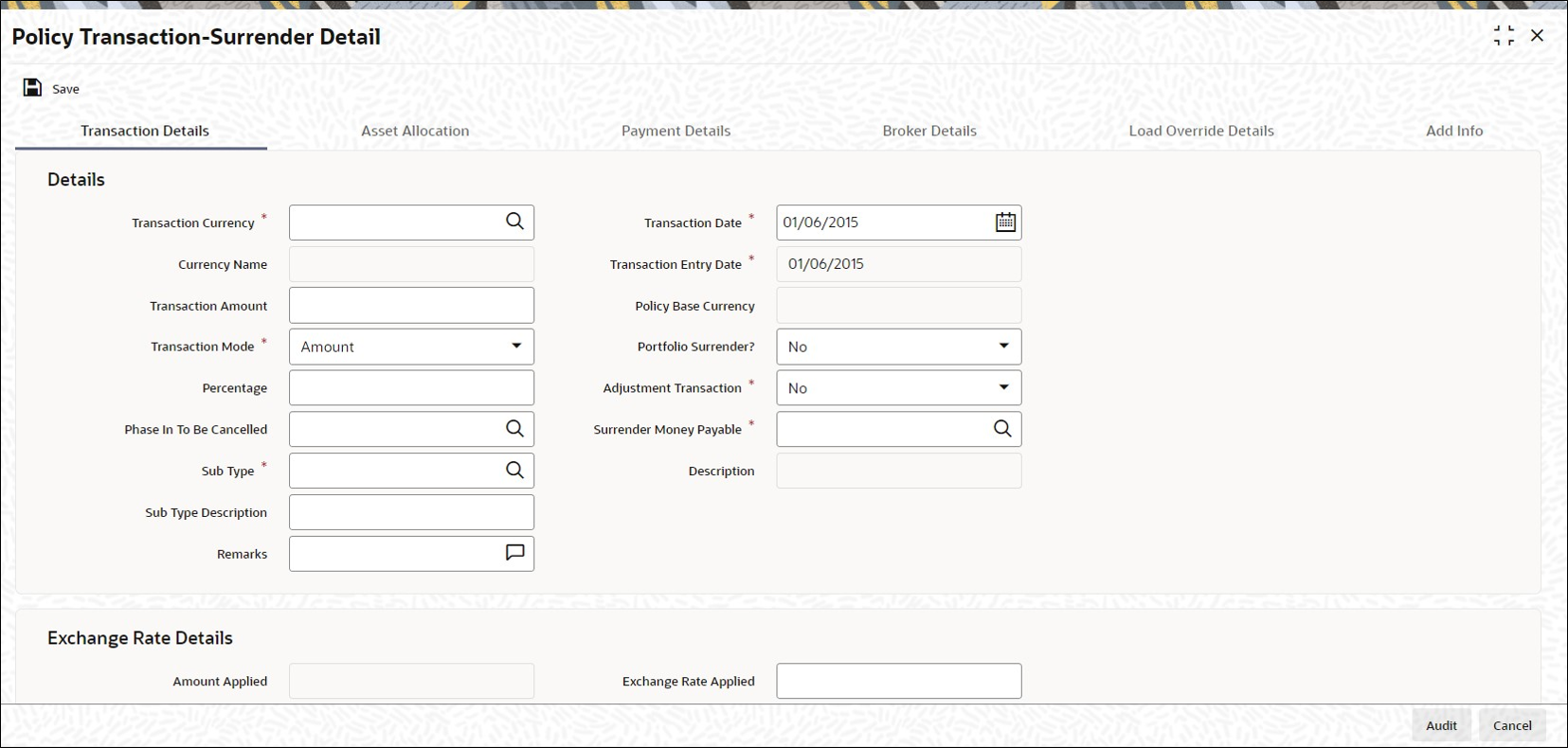1568x748 pixels.
Task: Click the Sub Type Description field
Action: pyautogui.click(x=411, y=512)
